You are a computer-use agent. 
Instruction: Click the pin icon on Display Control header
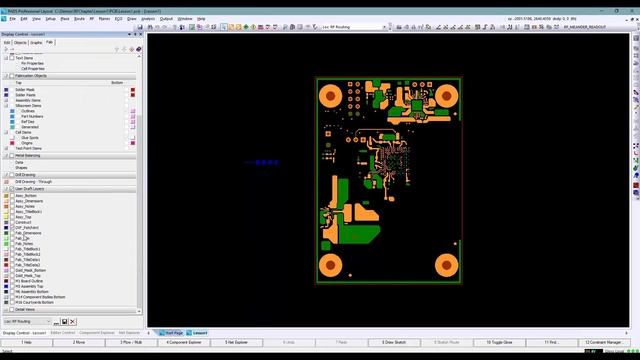[x=135, y=34]
